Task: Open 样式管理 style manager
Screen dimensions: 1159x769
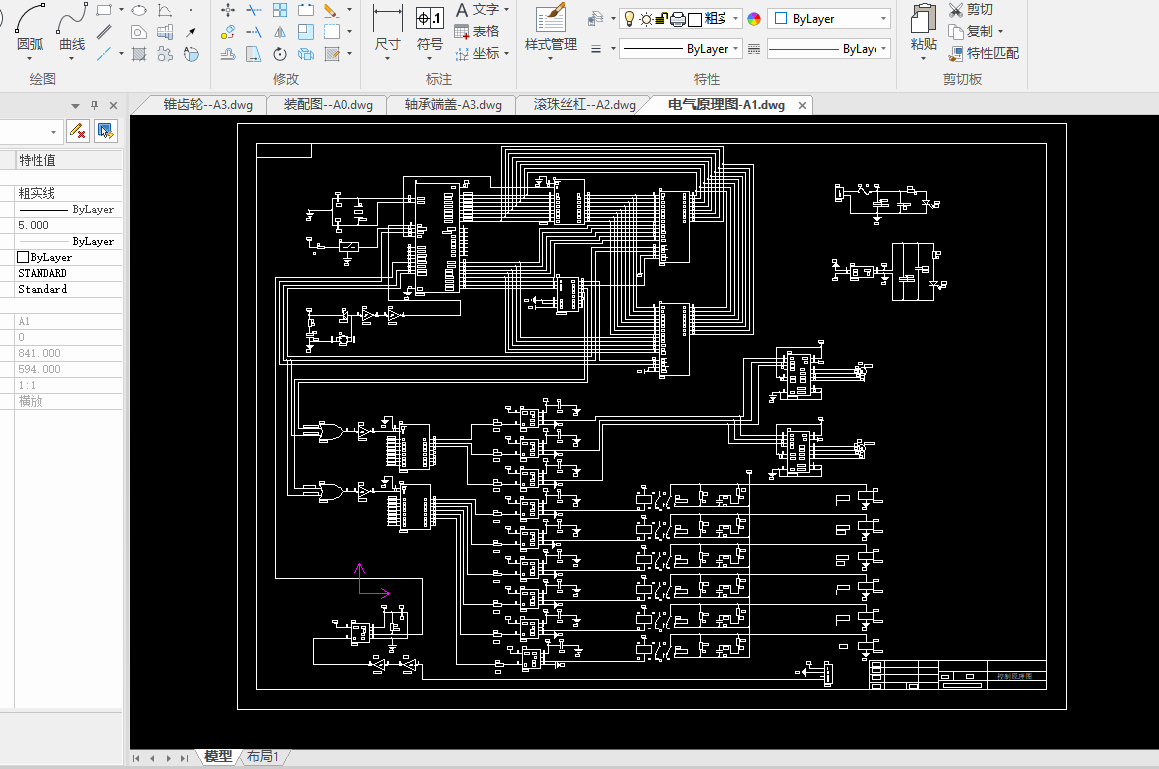Action: pos(551,30)
